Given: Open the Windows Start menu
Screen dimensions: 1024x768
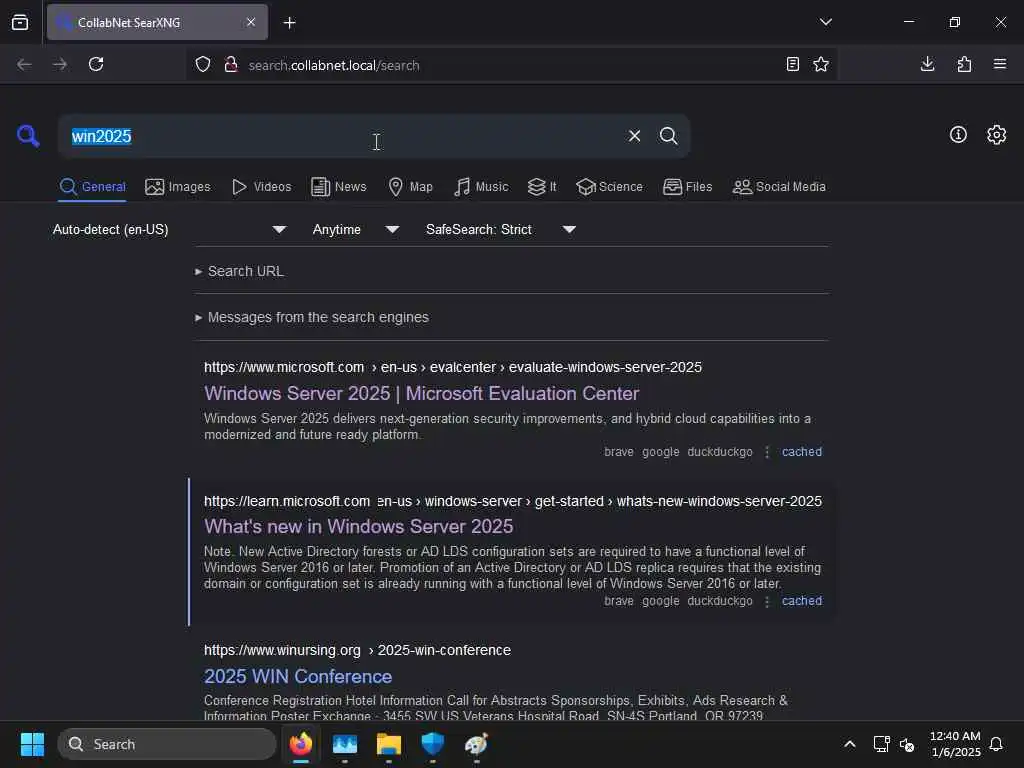Looking at the screenshot, I should tap(32, 744).
